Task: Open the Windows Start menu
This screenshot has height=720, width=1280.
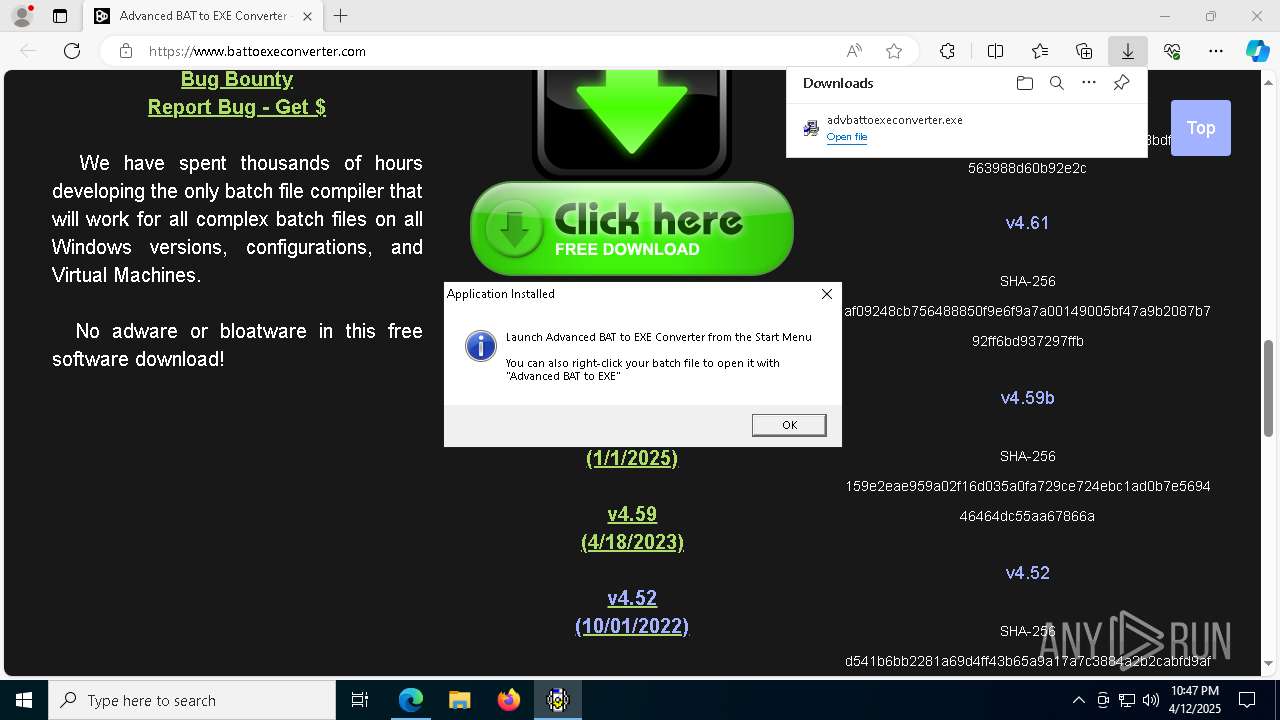Action: coord(24,700)
